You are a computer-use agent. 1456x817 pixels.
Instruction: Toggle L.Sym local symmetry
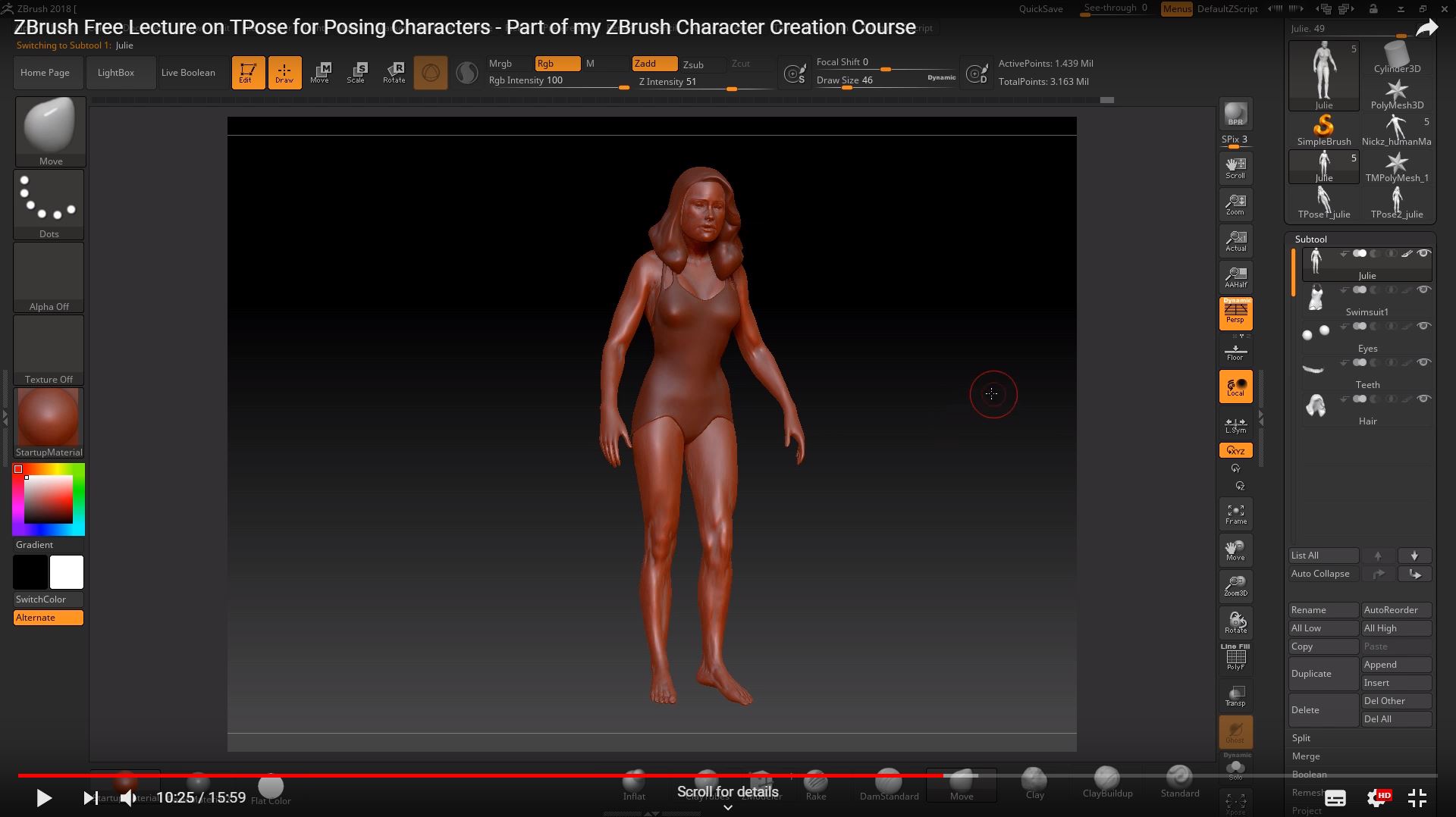click(x=1235, y=425)
